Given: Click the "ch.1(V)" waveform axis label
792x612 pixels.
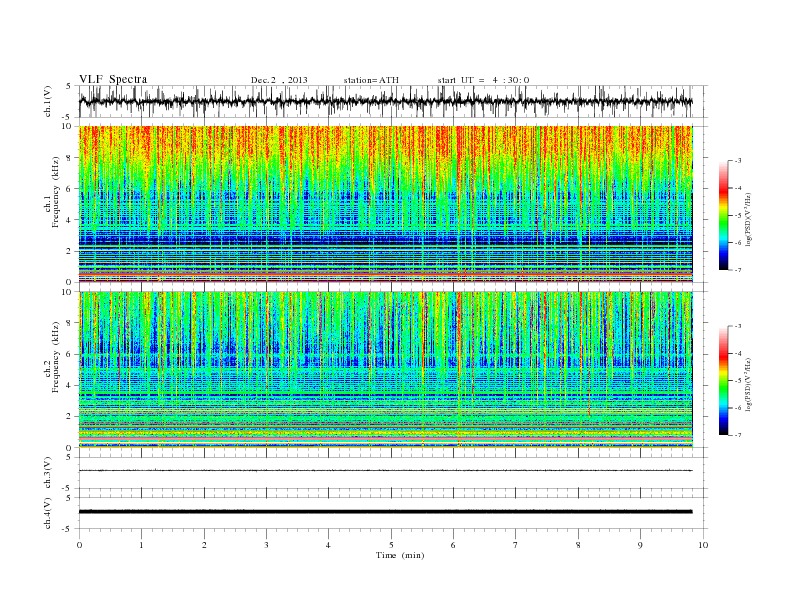Looking at the screenshot, I should 48,101.
